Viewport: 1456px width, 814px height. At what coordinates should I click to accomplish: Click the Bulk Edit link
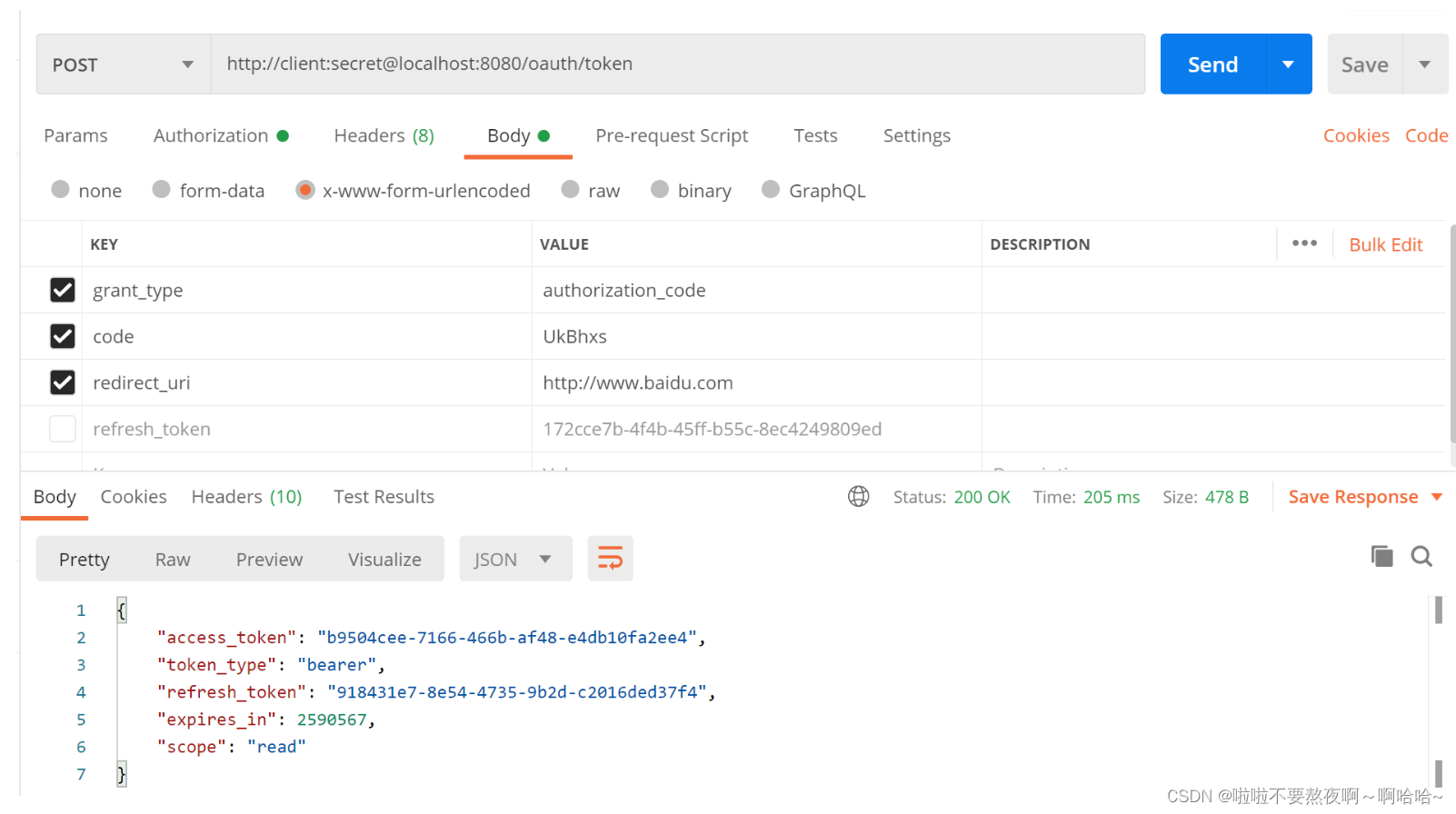[1385, 244]
